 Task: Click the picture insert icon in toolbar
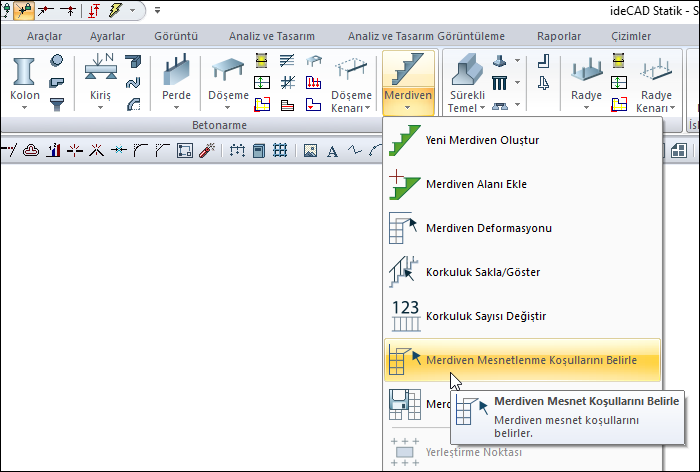[310, 151]
